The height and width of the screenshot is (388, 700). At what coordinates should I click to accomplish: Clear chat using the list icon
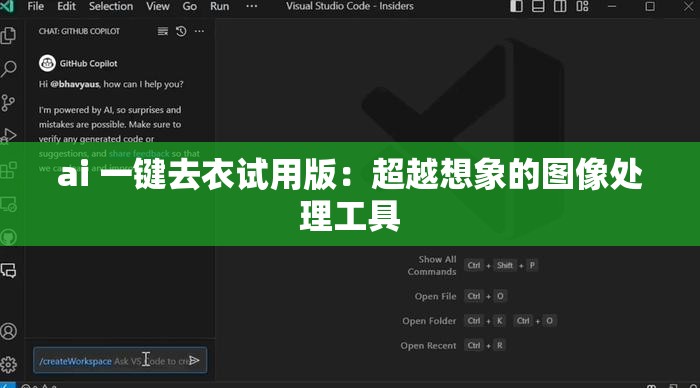[x=162, y=31]
